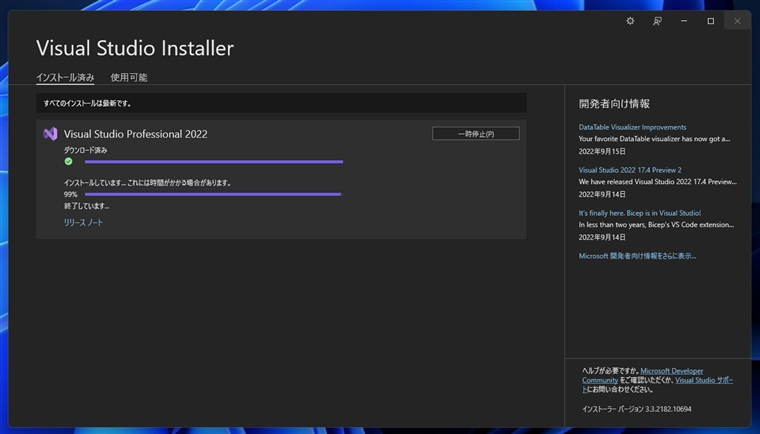Open the installer settings gear icon
This screenshot has width=760, height=434.
630,21
